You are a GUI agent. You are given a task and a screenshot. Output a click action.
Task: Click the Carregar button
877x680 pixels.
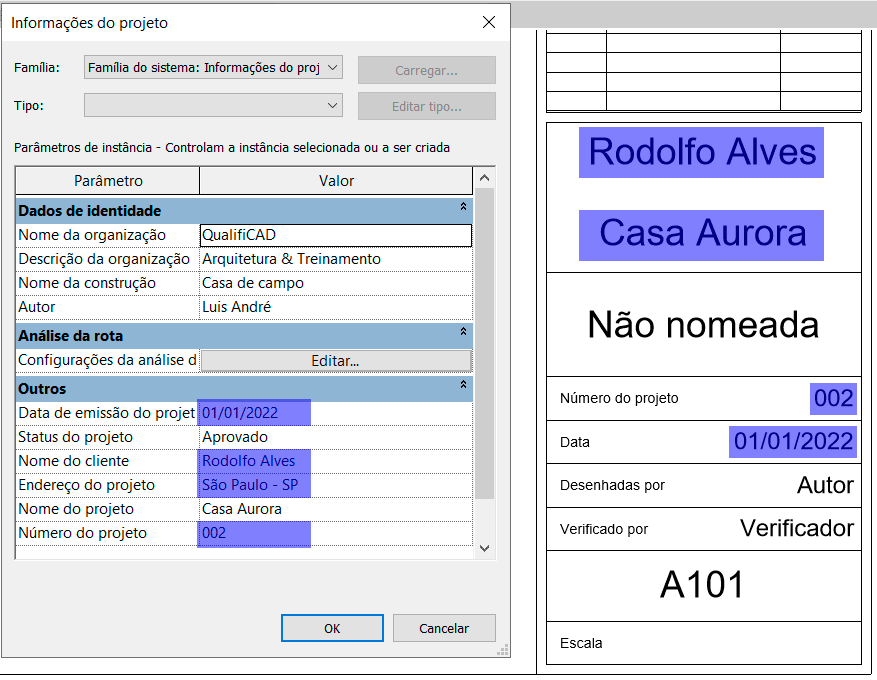[426, 69]
